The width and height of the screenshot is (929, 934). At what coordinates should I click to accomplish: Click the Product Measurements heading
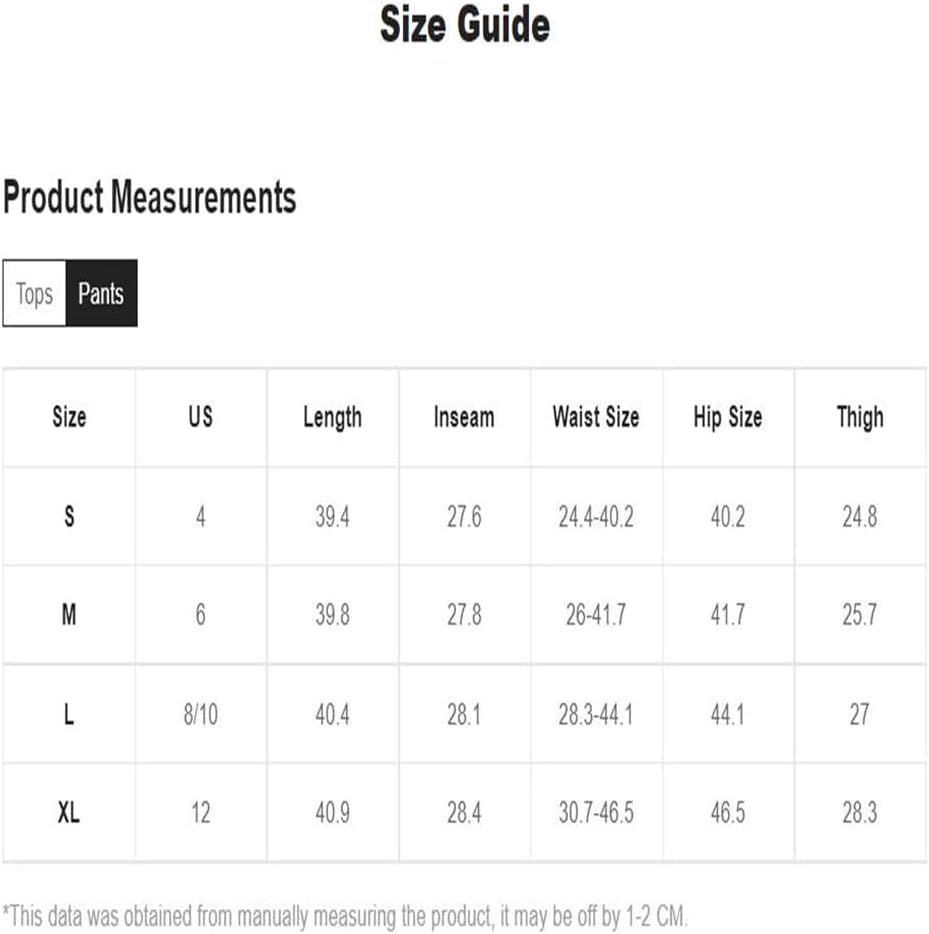pos(149,197)
